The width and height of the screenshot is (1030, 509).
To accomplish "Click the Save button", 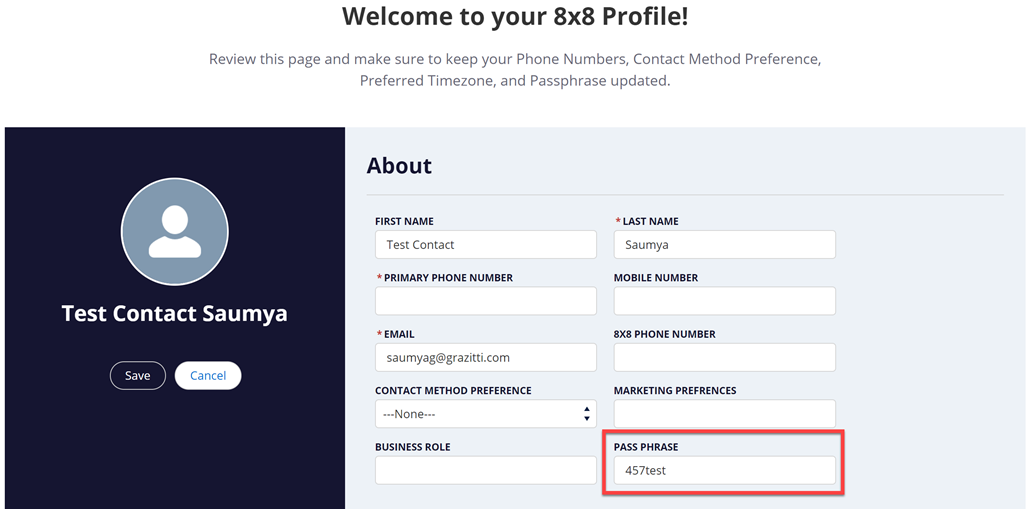I will (x=137, y=376).
